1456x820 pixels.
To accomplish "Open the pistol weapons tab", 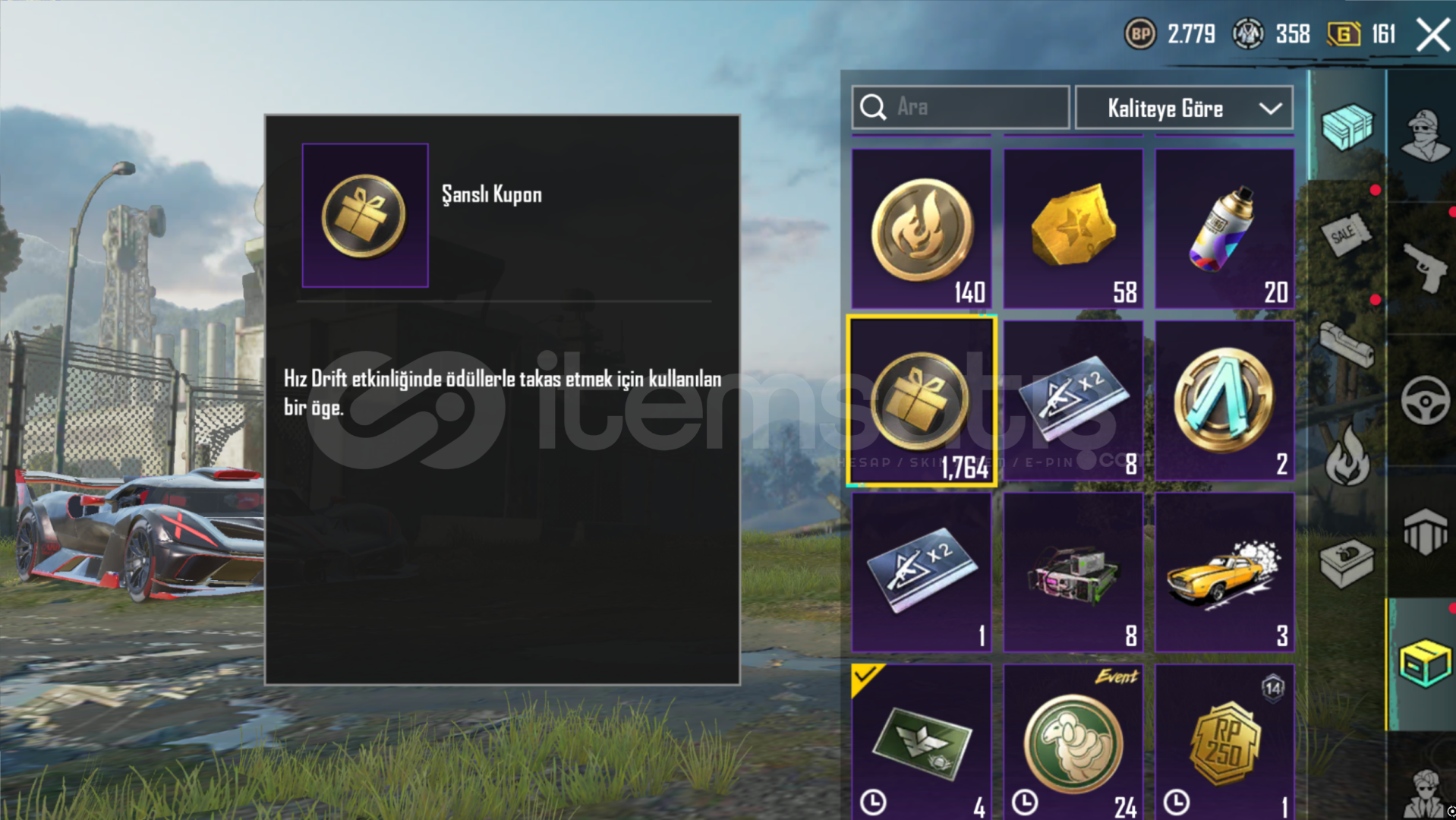I will [x=1424, y=268].
